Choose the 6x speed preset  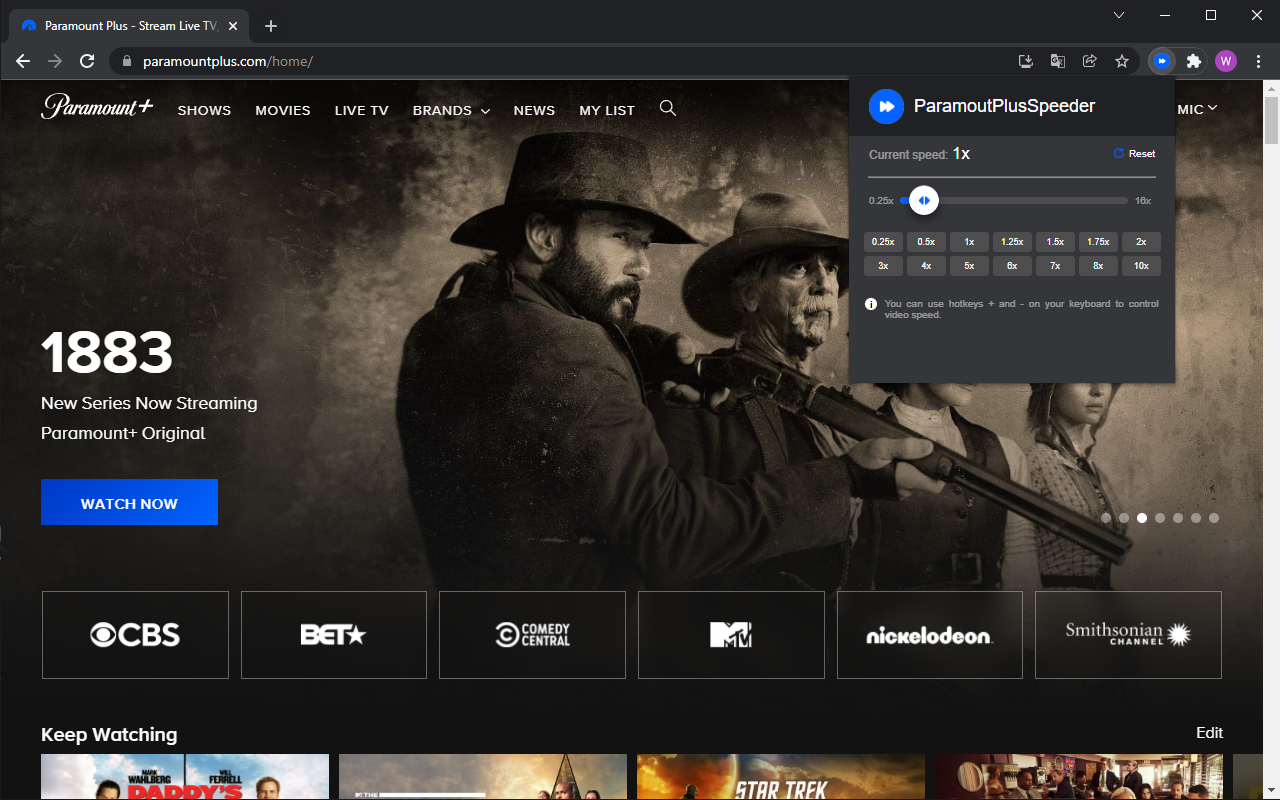pyautogui.click(x=1012, y=266)
